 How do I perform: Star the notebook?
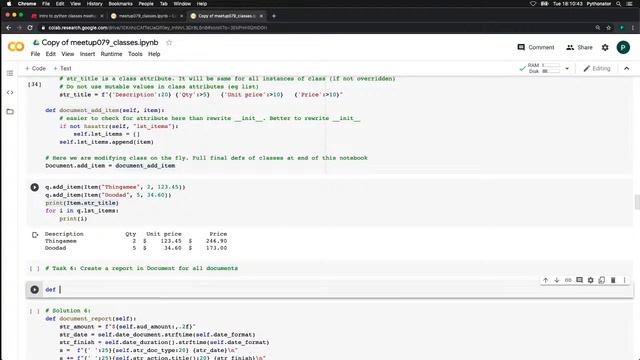point(169,42)
